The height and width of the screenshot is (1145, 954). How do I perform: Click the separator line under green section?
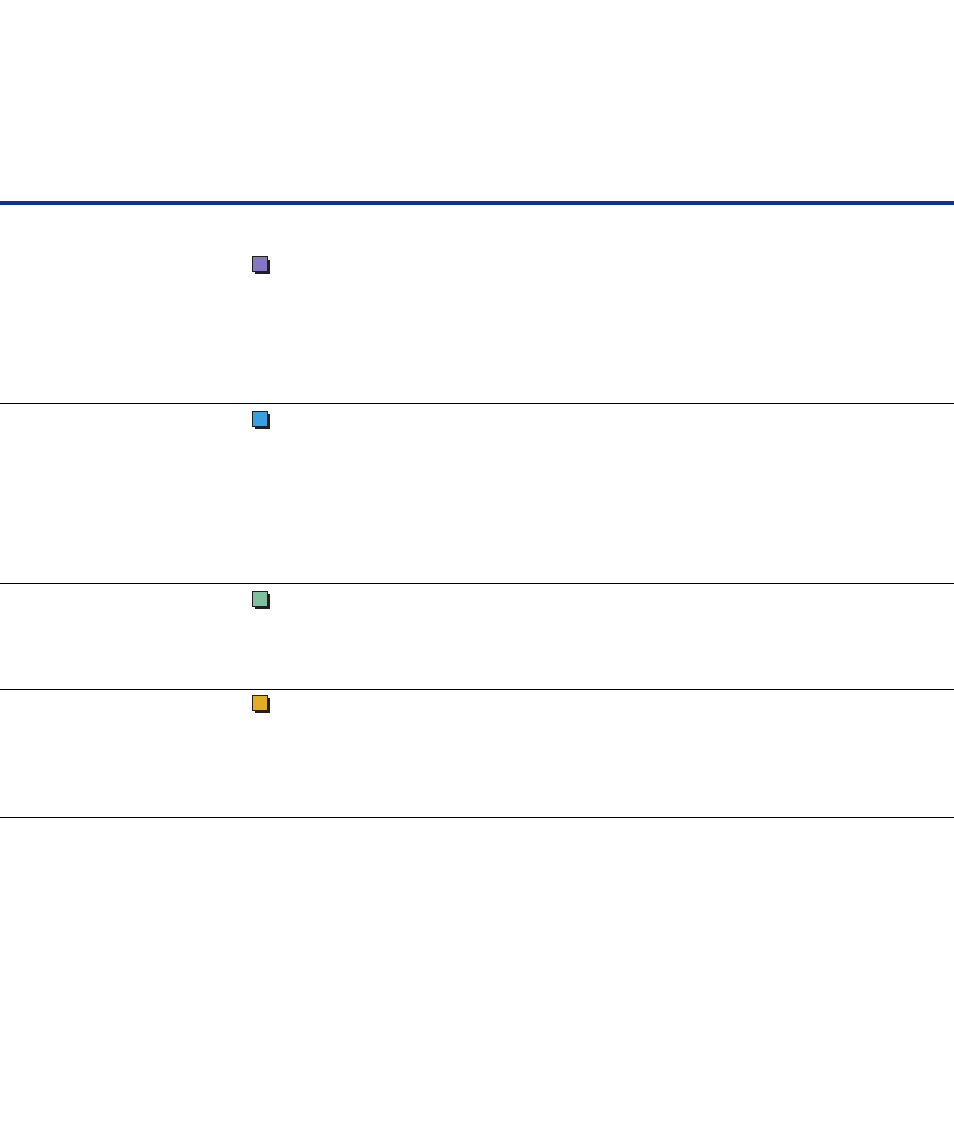tap(477, 689)
